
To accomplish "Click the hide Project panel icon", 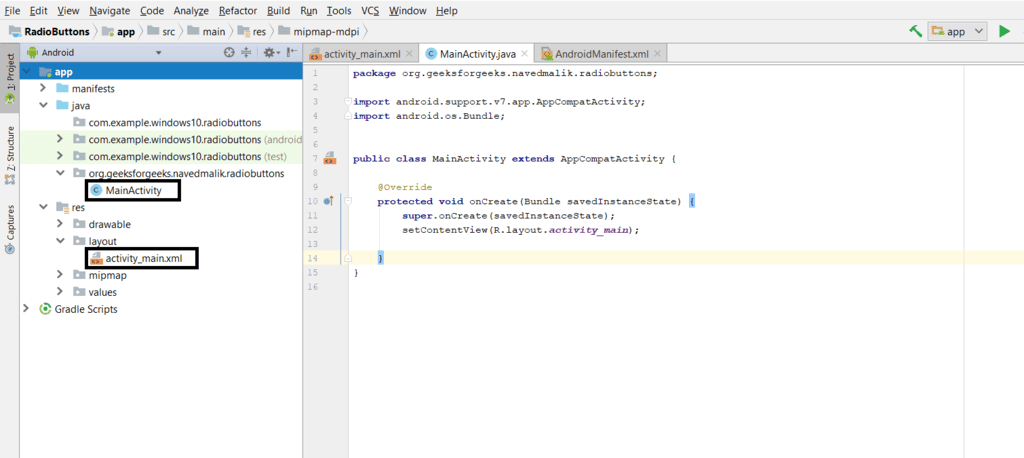I will 290,53.
